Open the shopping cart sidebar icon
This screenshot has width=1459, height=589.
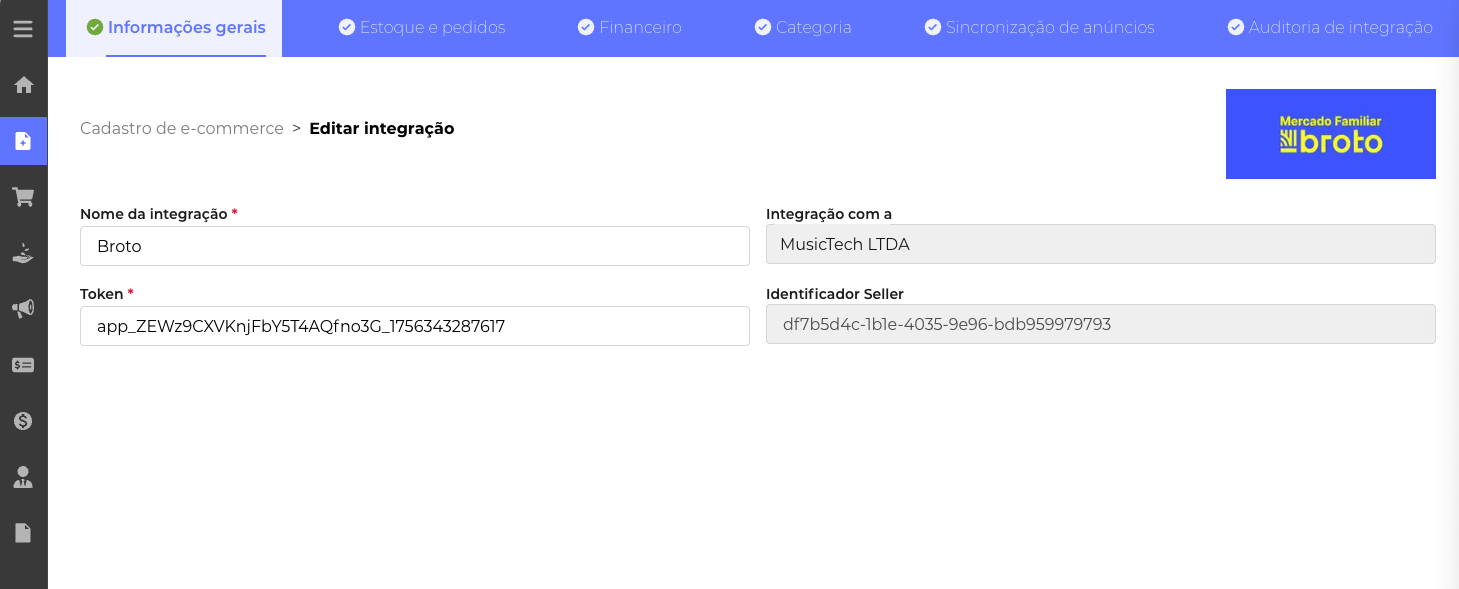(x=23, y=197)
